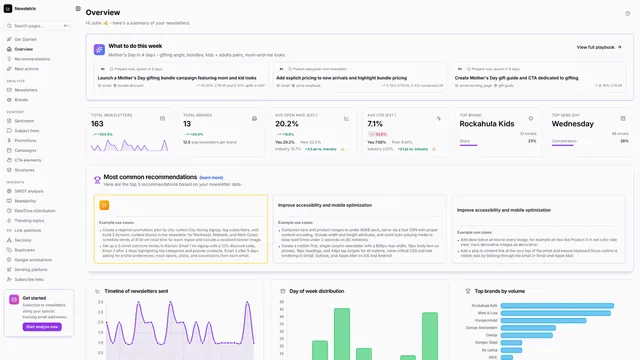
Task: Select the yellow highlighted recommendation card
Action: click(x=181, y=229)
